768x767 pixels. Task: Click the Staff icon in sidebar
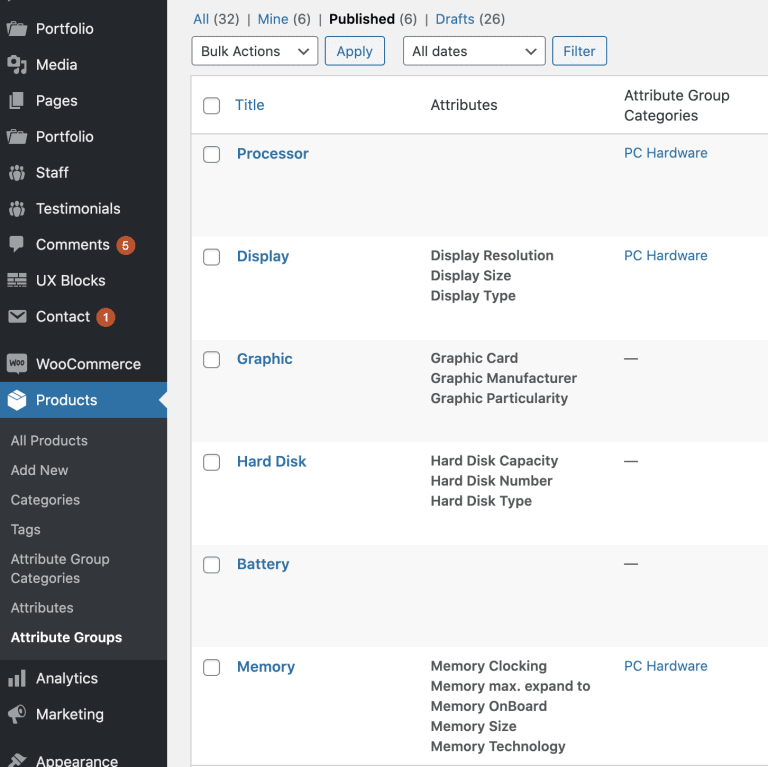pyautogui.click(x=17, y=173)
